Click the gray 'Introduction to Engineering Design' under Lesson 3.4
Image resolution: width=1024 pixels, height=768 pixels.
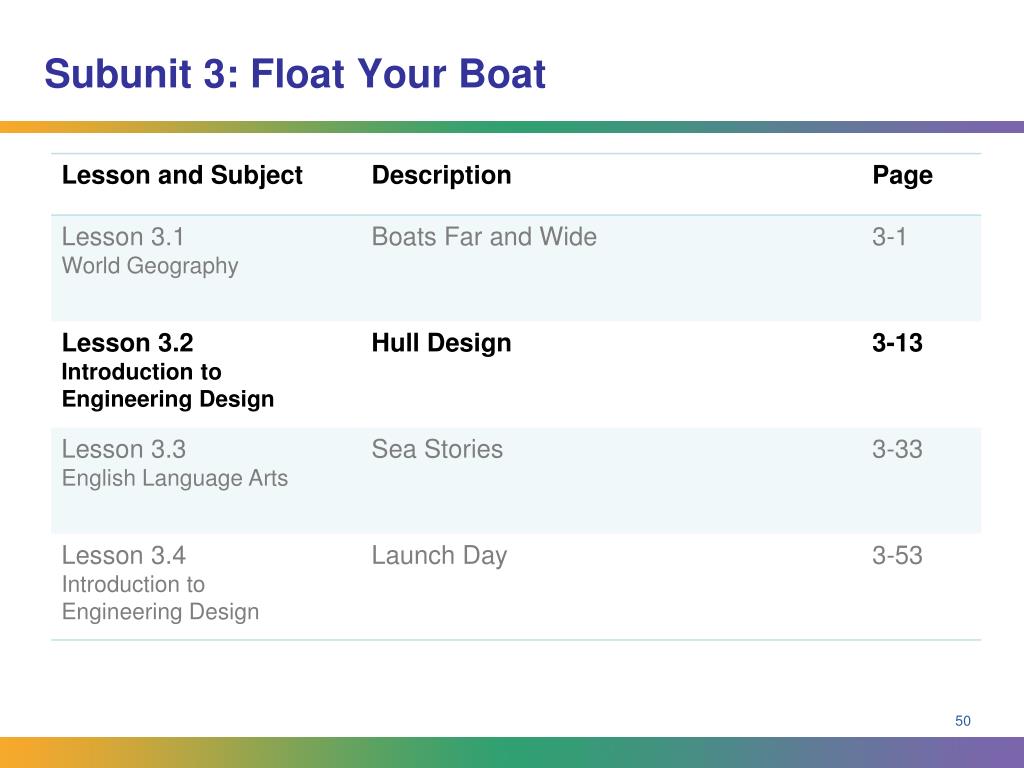pos(161,598)
